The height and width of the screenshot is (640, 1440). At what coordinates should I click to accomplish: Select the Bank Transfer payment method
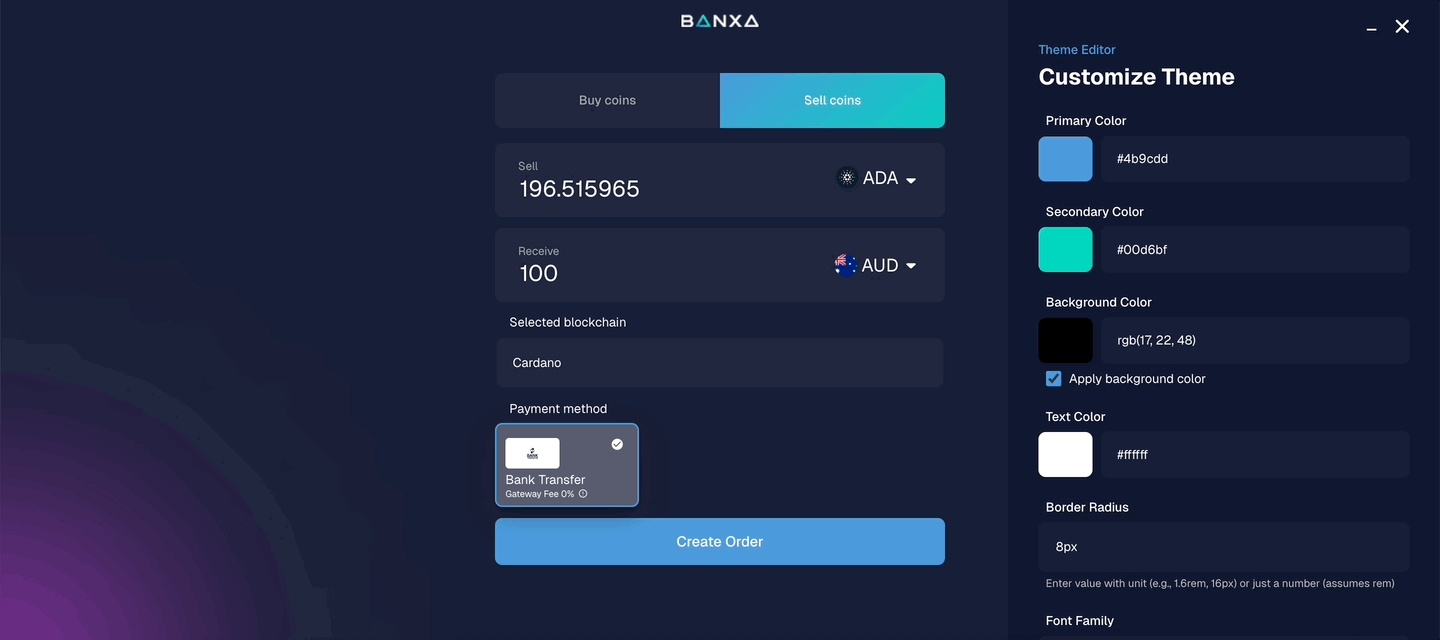click(567, 465)
